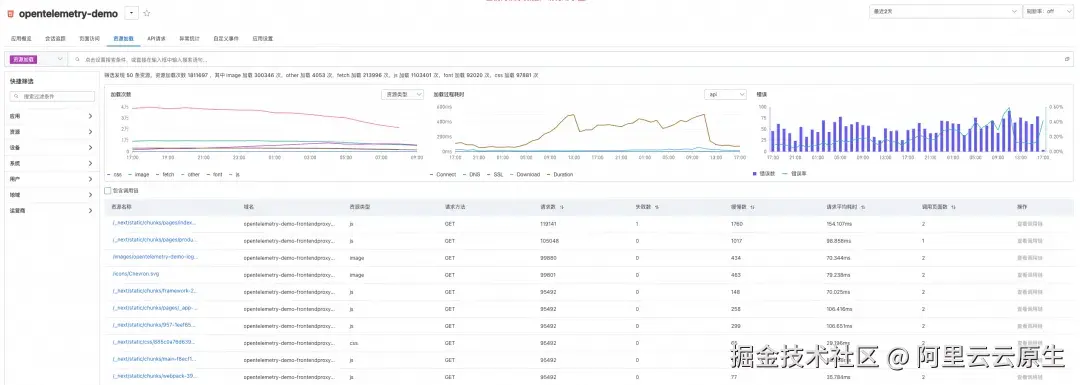
Task: Select the active 资源加载 tab
Action: click(124, 39)
